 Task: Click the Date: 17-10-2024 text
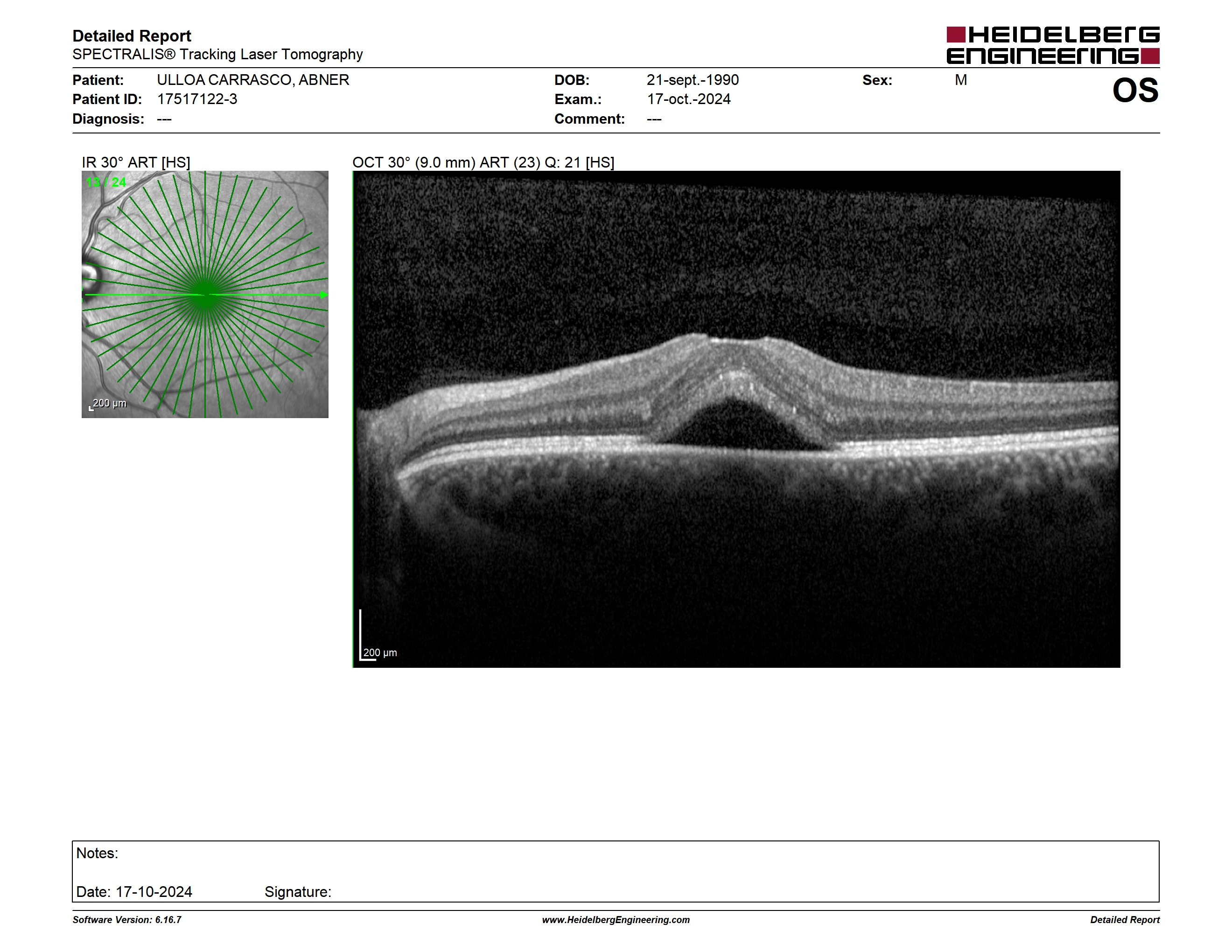pyautogui.click(x=134, y=892)
